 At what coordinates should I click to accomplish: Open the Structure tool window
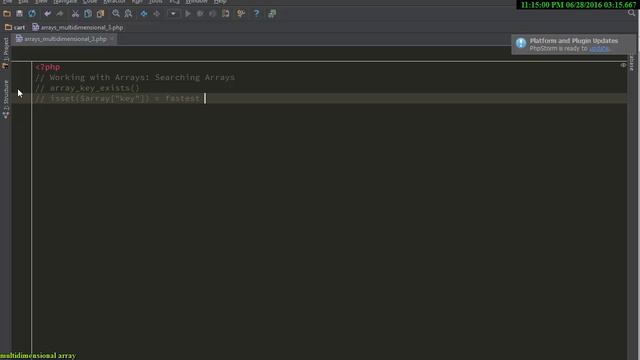(x=6, y=99)
